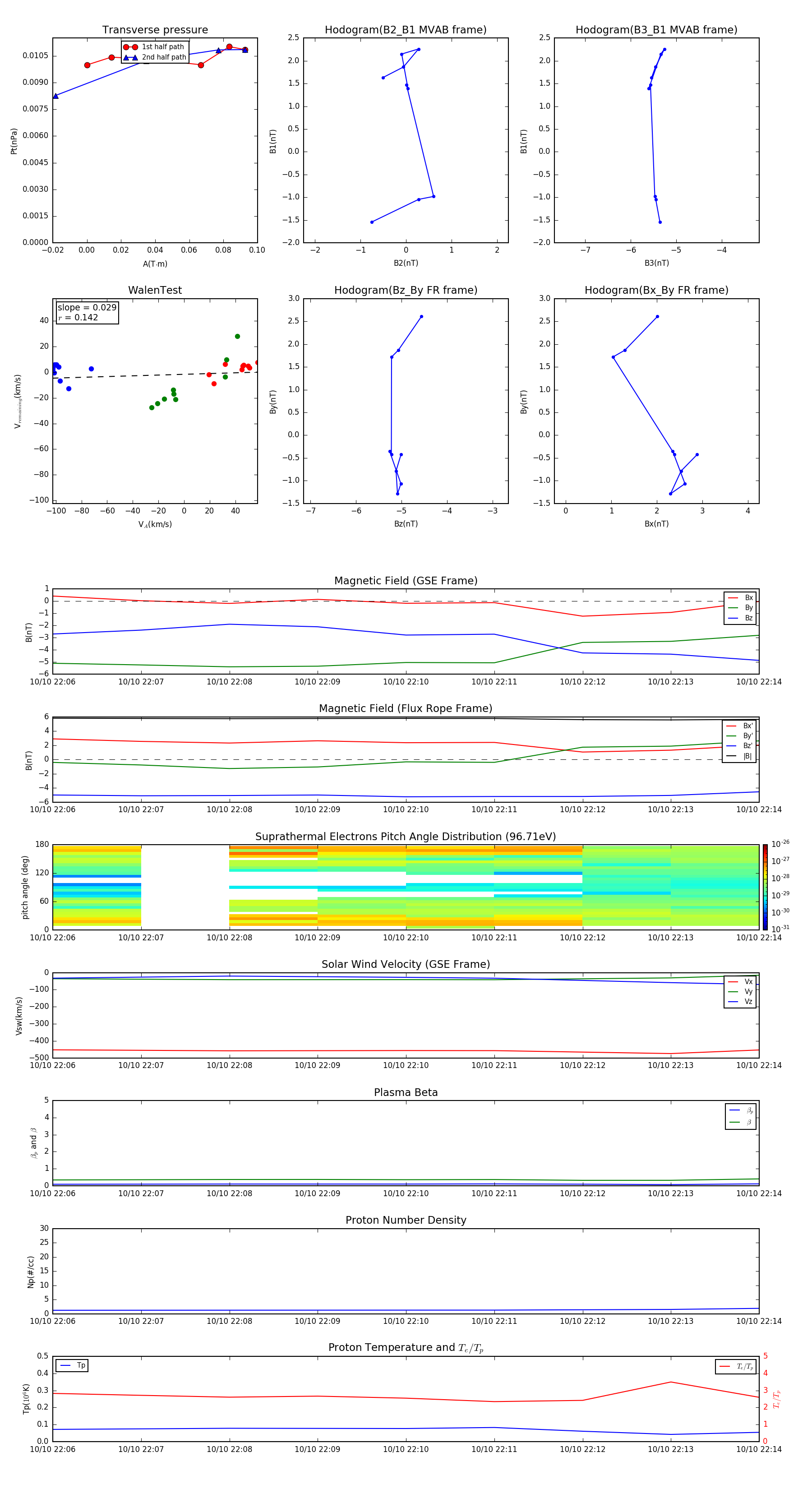Click the 'WalenTest' plot title

tap(155, 290)
